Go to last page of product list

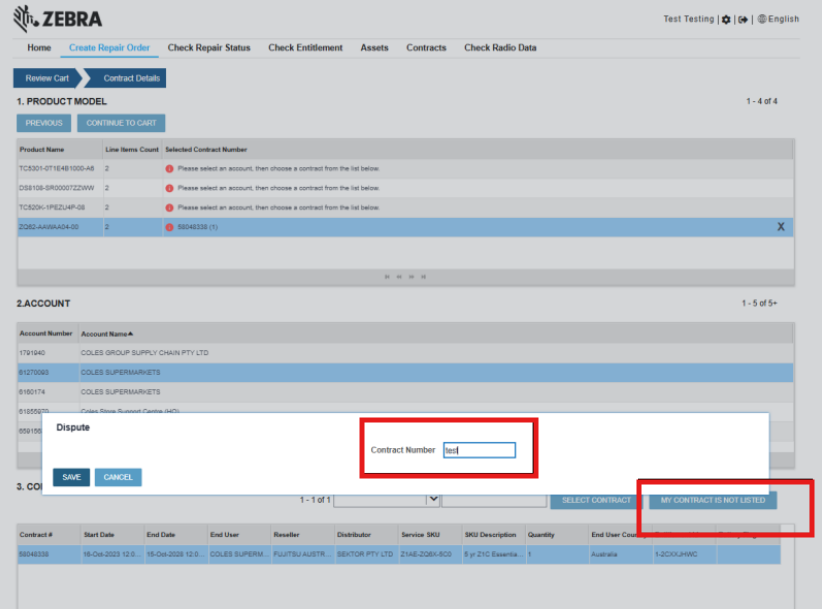click(x=424, y=277)
